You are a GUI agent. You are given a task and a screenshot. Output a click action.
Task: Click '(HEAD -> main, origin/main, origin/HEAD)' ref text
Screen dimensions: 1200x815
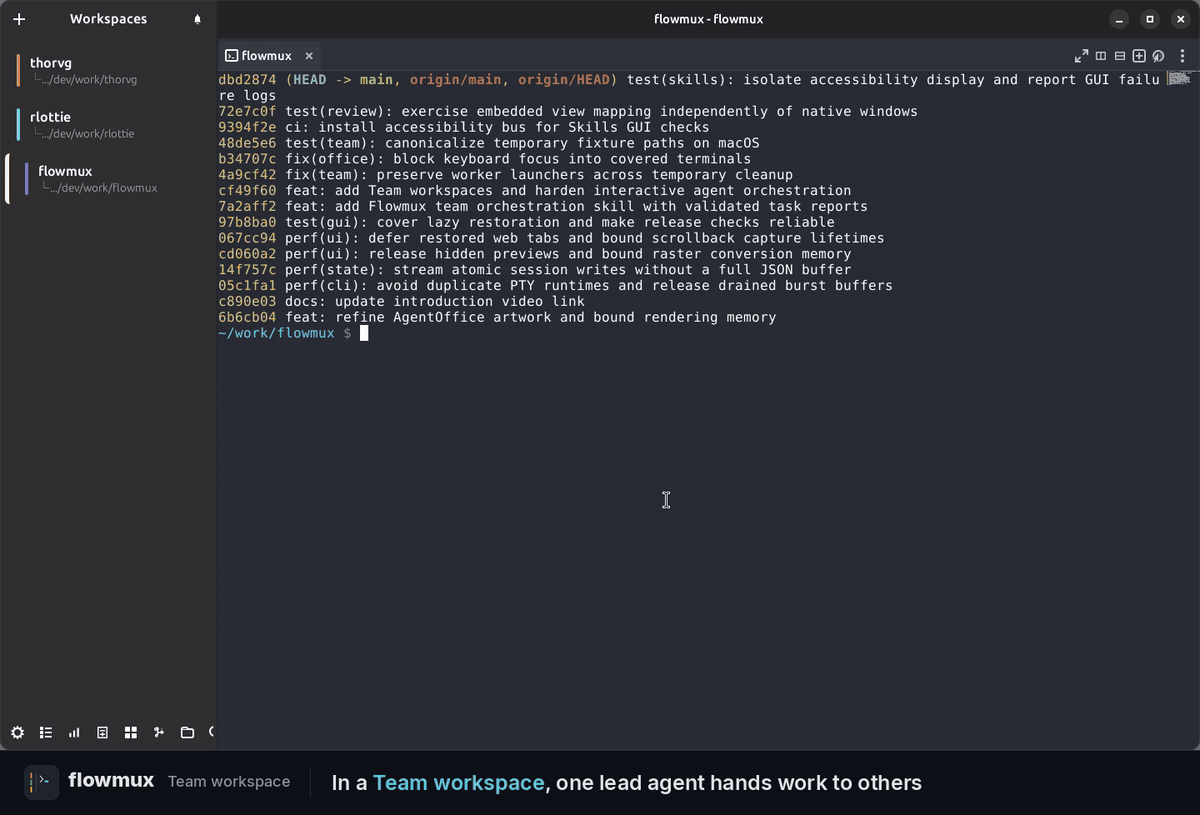tap(452, 80)
